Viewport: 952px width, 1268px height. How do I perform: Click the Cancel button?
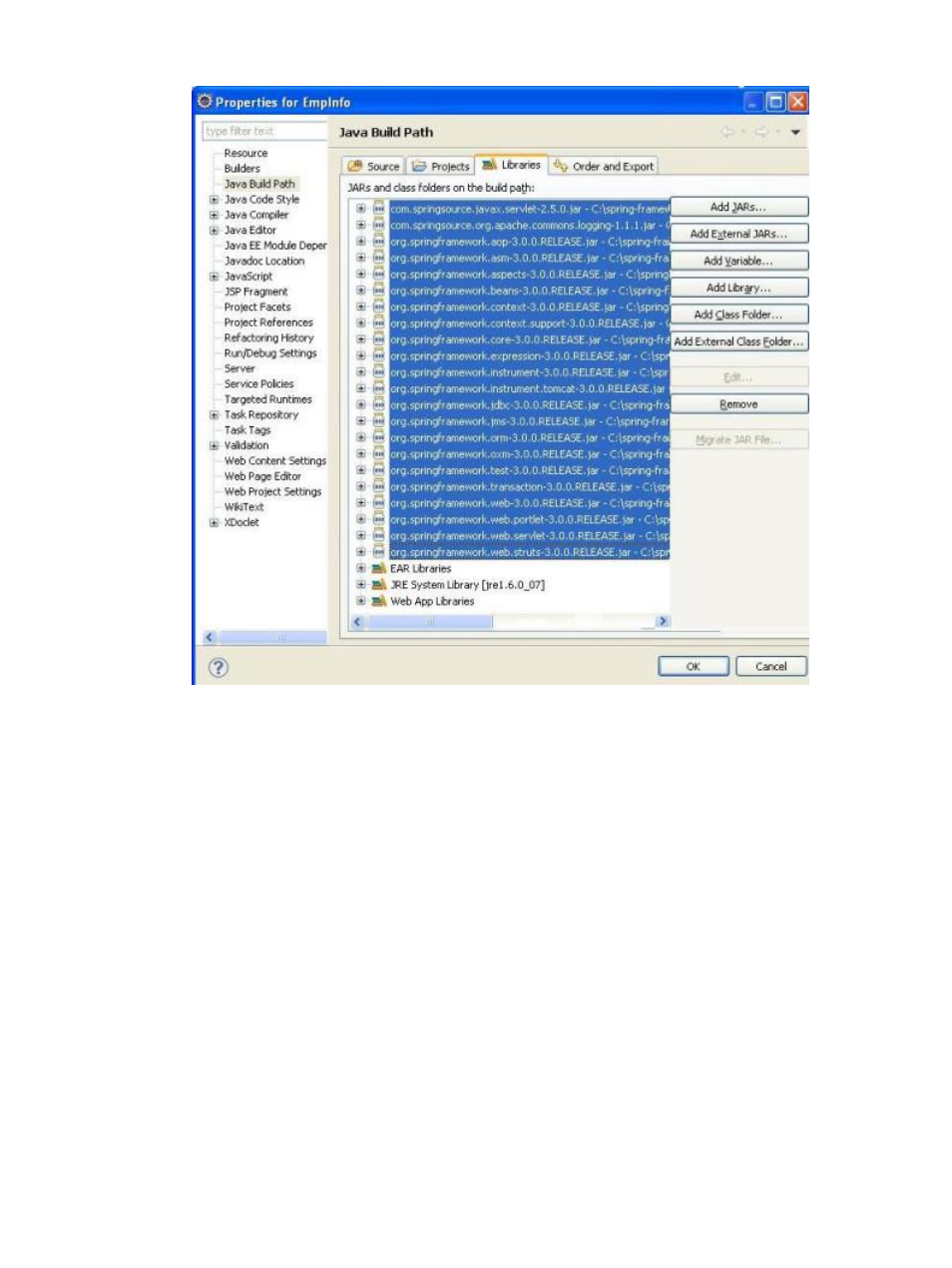coord(771,667)
